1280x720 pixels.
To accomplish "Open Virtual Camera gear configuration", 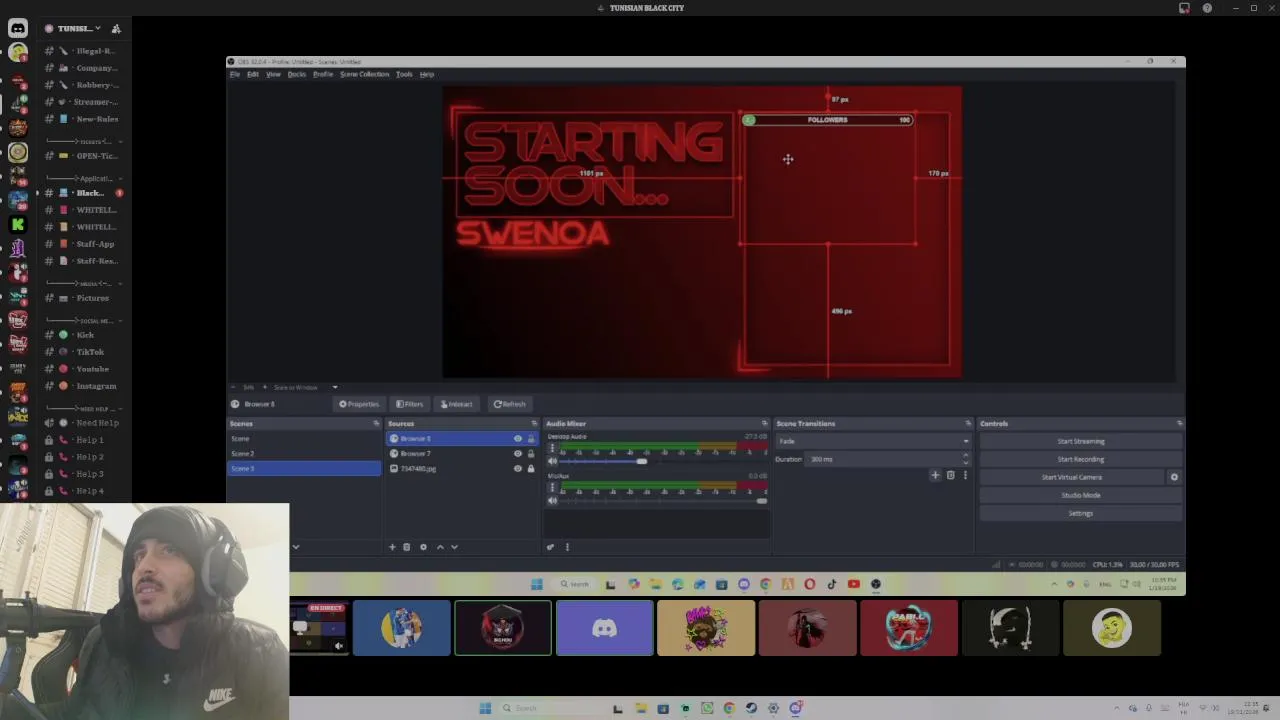I will point(1174,477).
